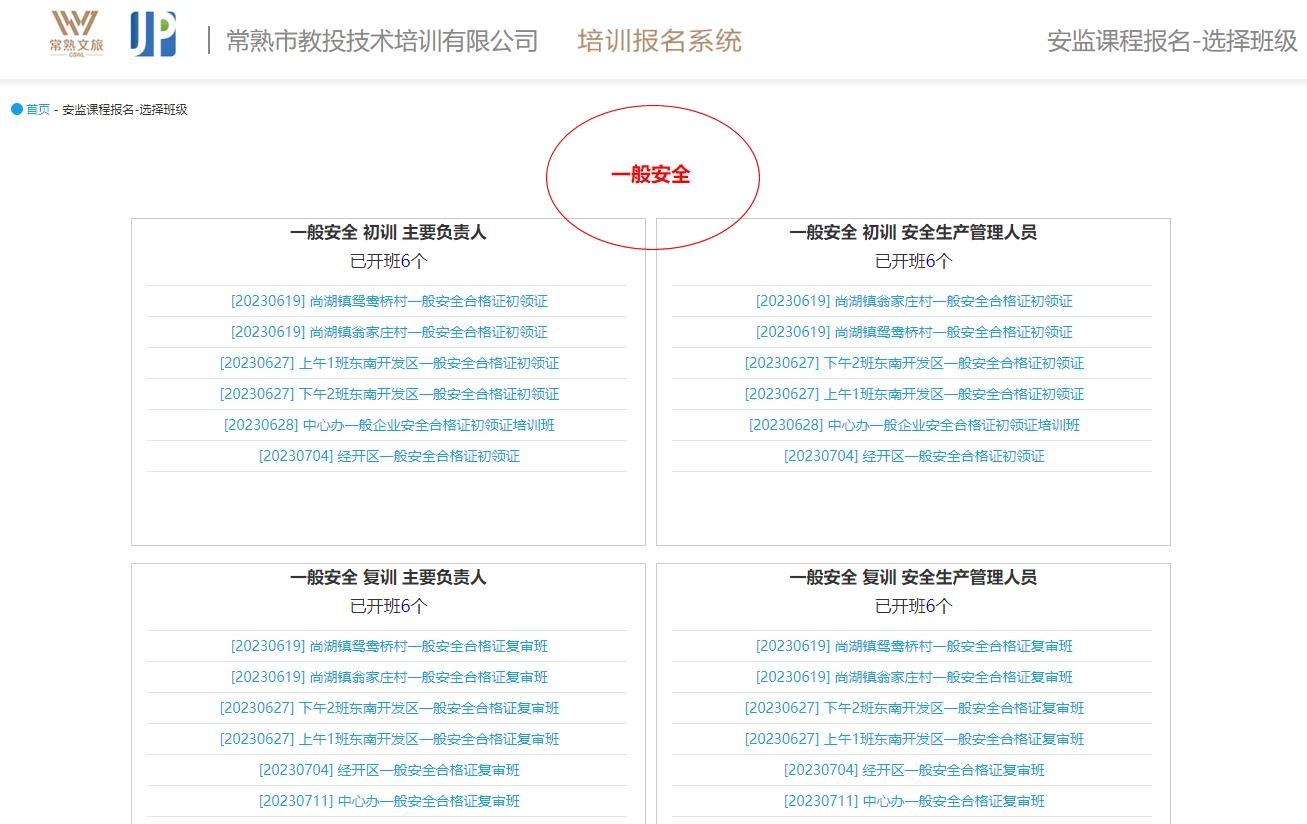The image size is (1307, 824).
Task: Click the blue 6 count in 初训 主要负责人 panel
Action: 410,260
